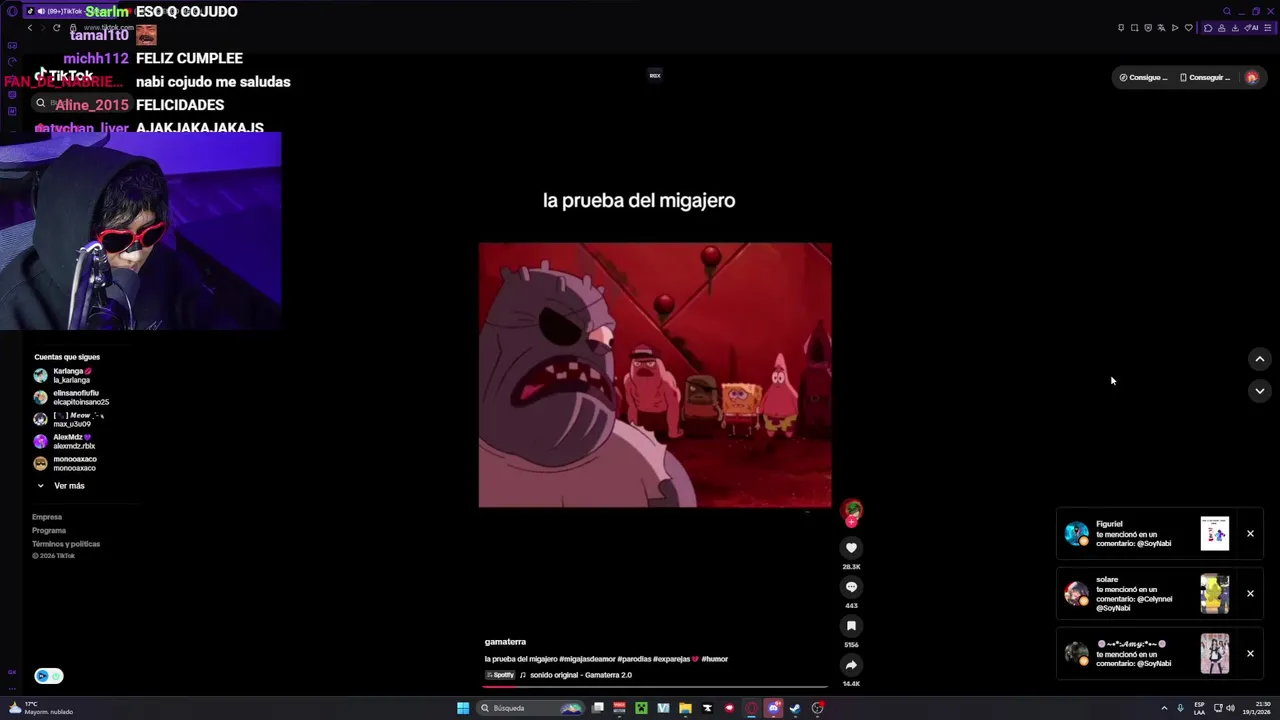Viewport: 1280px width, 720px height.
Task: Dismiss the solare mention notification
Action: [x=1250, y=594]
